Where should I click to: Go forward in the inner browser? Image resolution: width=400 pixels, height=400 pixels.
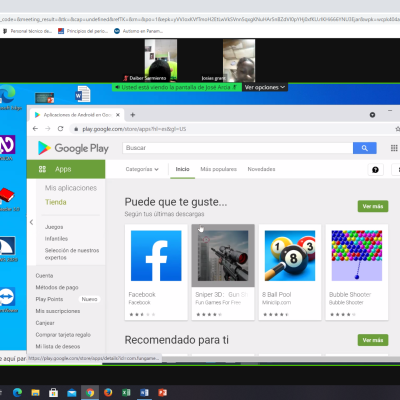tap(48, 129)
